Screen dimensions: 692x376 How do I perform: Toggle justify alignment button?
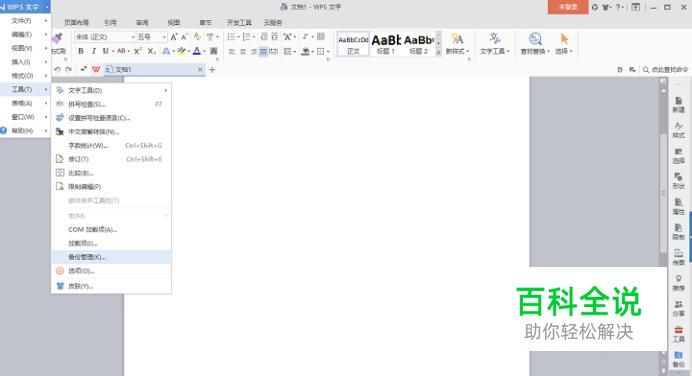(x=263, y=52)
